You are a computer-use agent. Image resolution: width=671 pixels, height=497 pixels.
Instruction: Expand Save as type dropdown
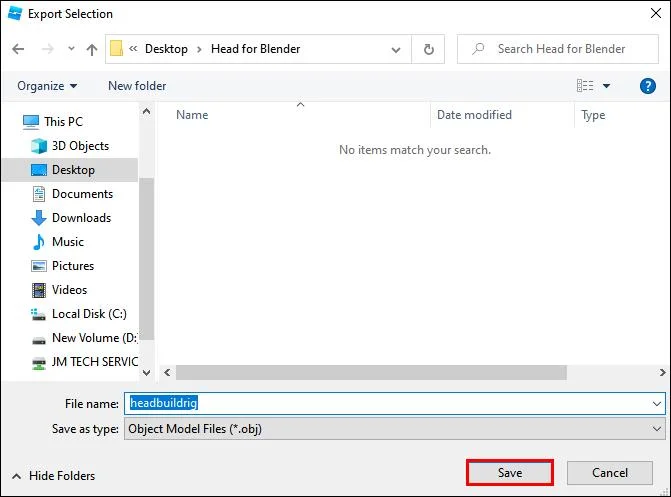tap(656, 429)
